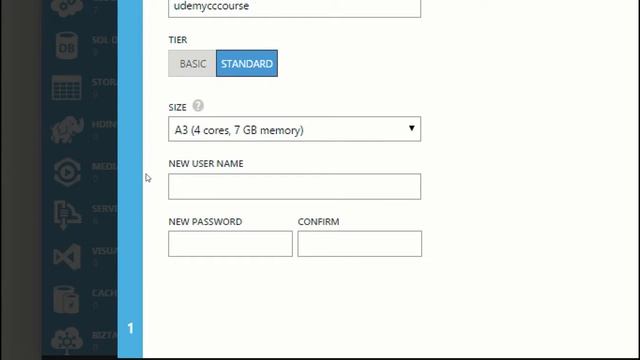Open Service Bus icon in sidebar
This screenshot has height=360, width=640.
tap(67, 215)
